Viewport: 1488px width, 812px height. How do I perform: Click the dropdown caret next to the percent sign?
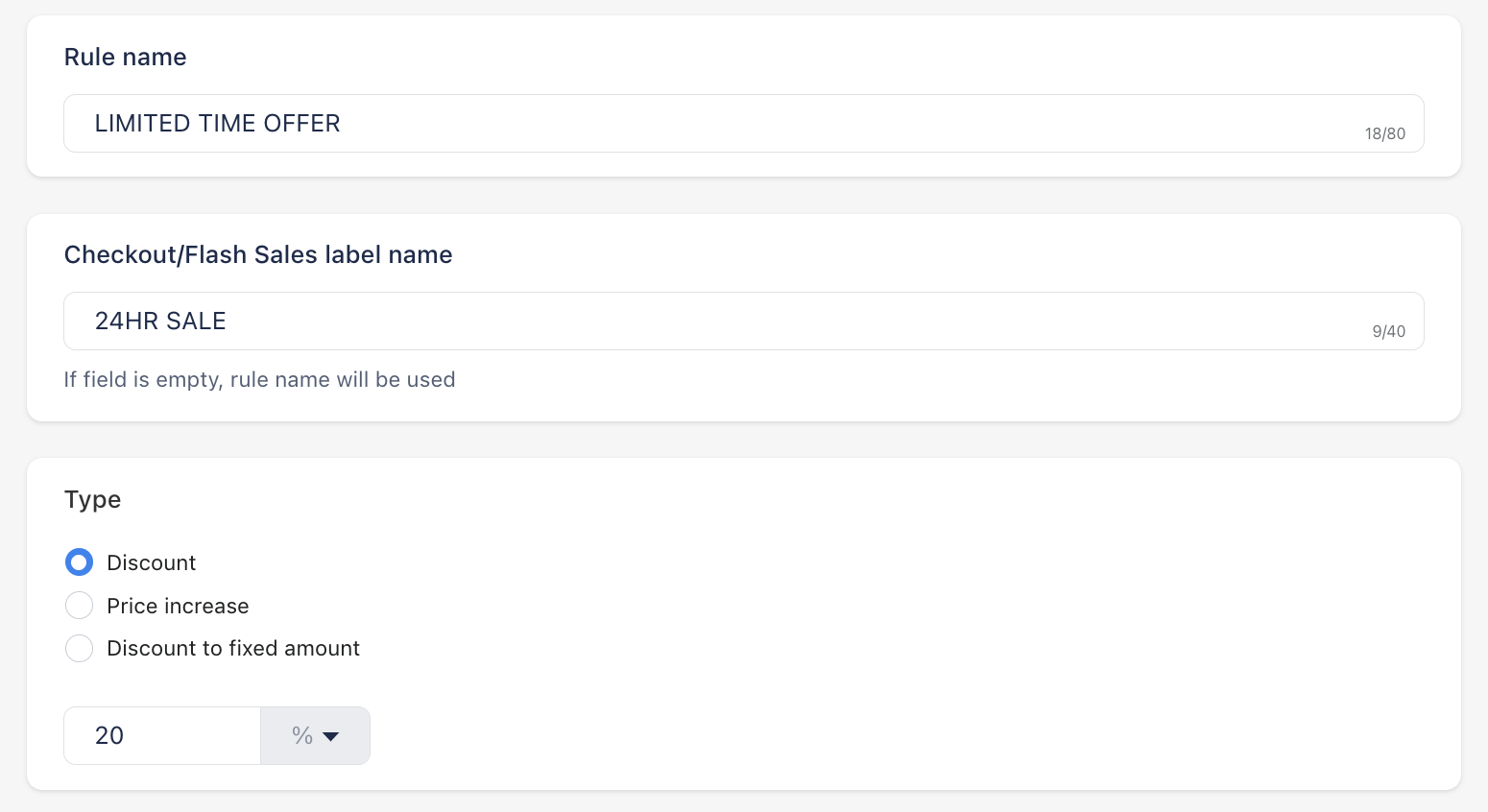pyautogui.click(x=331, y=736)
